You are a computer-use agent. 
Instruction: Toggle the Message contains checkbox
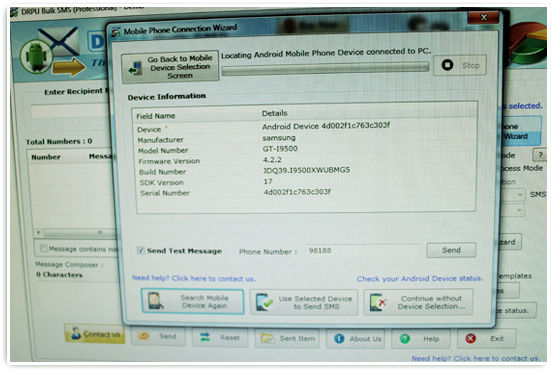[x=44, y=248]
